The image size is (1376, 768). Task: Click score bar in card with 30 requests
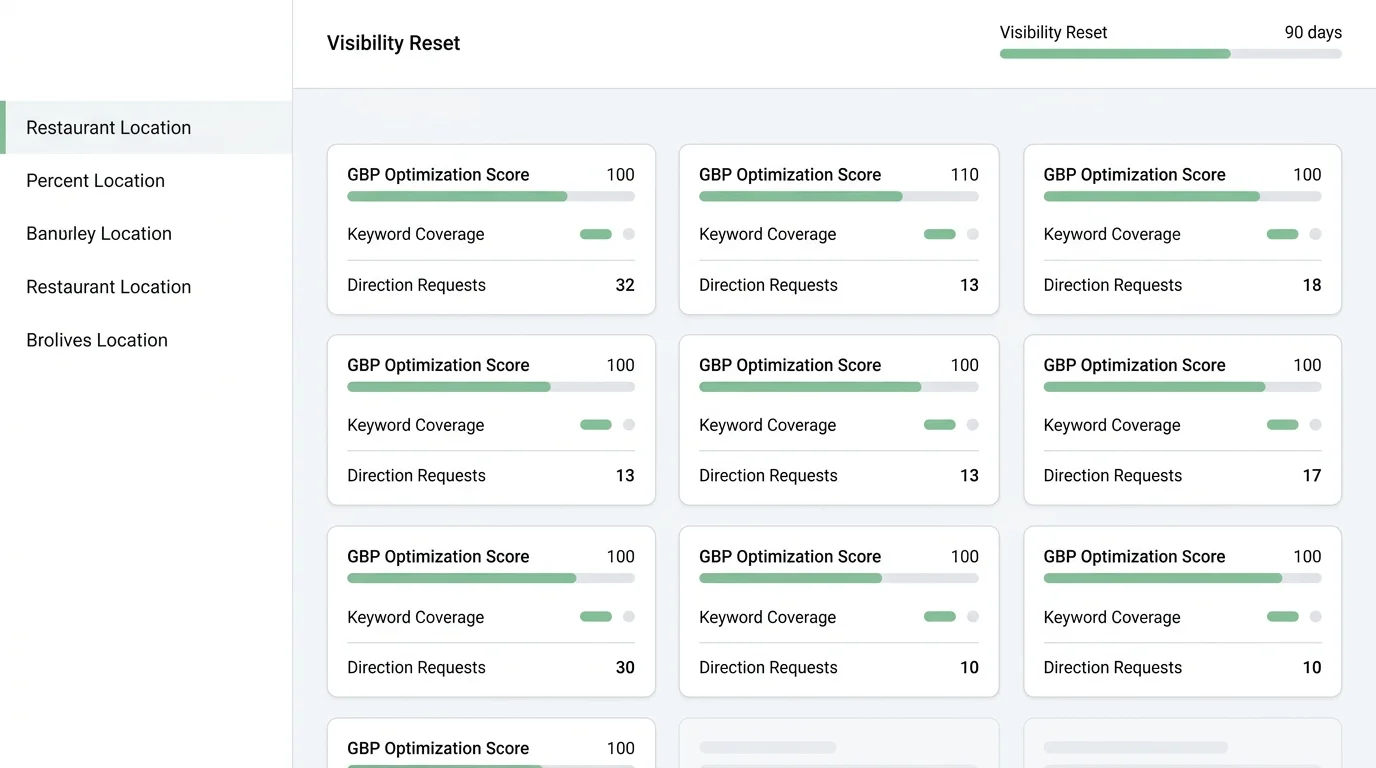point(491,578)
